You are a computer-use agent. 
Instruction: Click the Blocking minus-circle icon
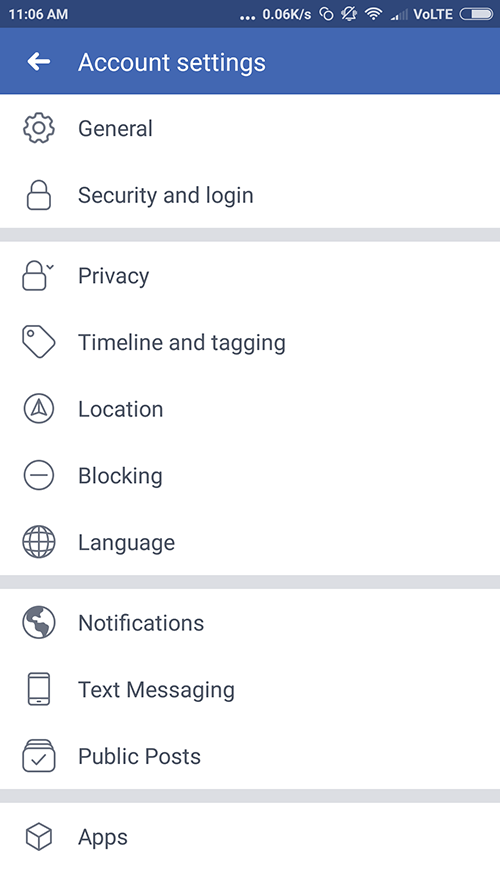39,475
